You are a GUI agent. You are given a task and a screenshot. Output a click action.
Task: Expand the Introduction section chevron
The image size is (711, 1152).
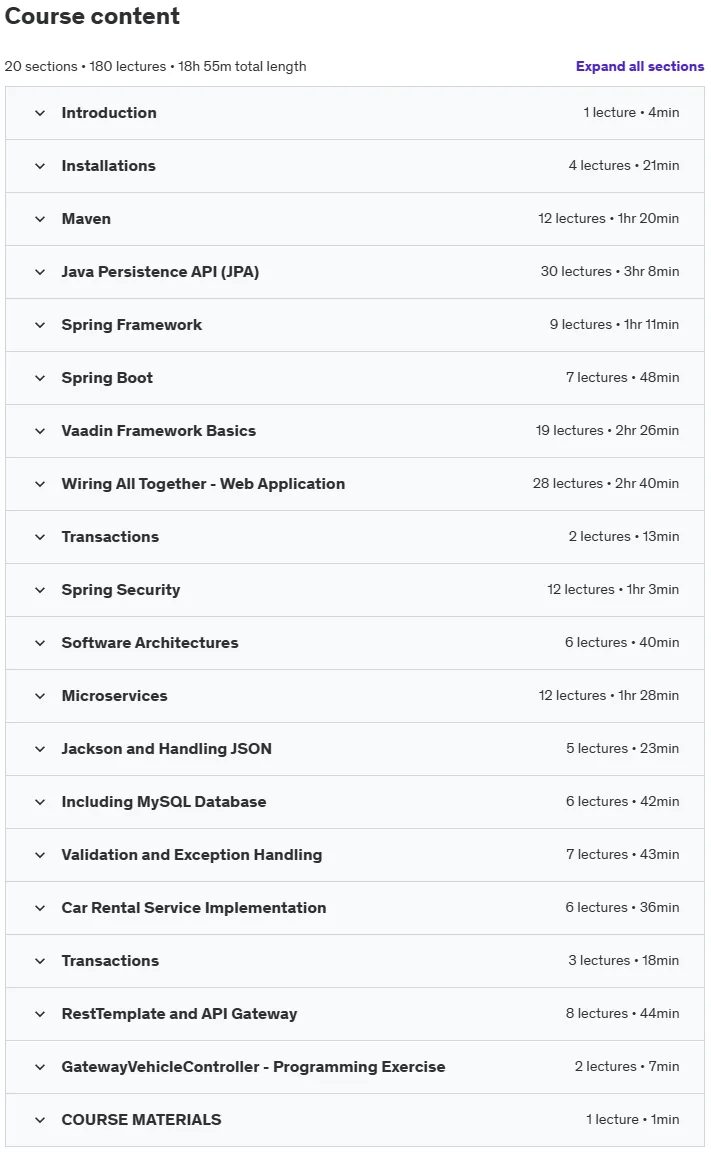tap(40, 113)
